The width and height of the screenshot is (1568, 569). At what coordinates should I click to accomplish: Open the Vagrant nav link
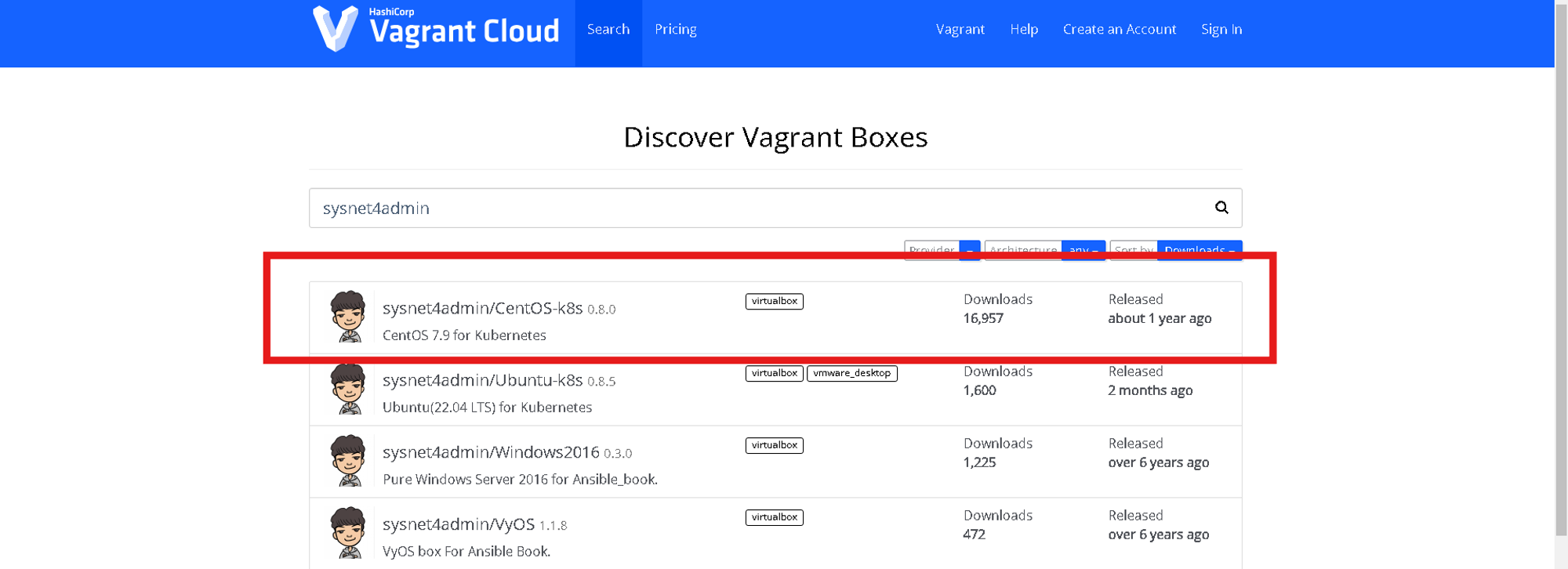coord(960,30)
